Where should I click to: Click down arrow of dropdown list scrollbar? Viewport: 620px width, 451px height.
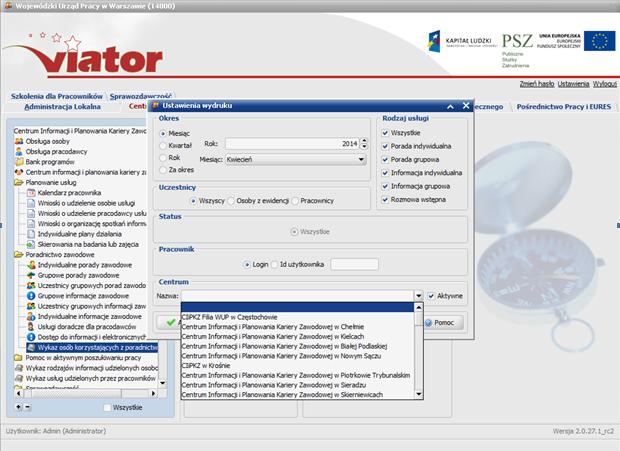419,394
